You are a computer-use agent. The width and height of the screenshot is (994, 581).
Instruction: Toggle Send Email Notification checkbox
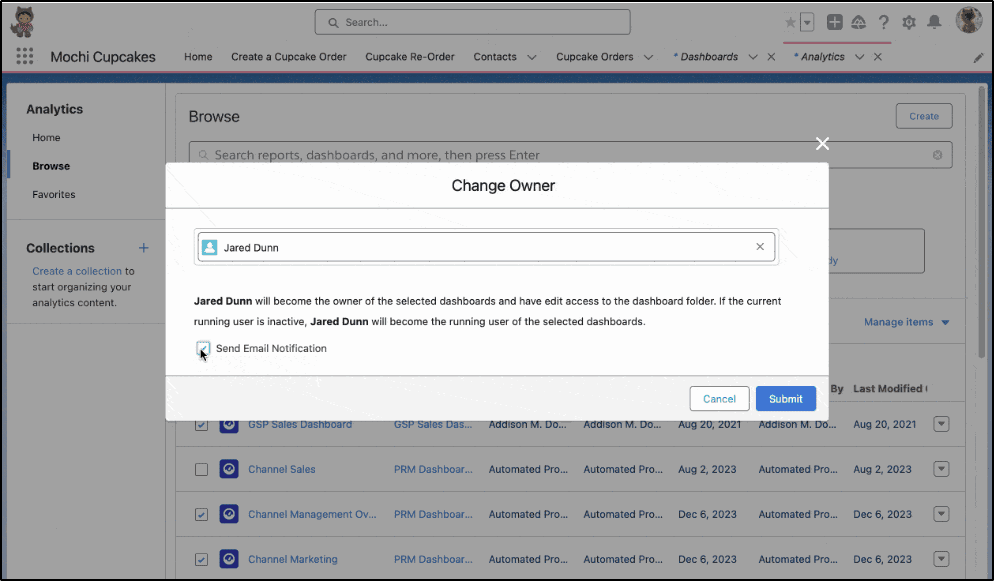point(203,348)
